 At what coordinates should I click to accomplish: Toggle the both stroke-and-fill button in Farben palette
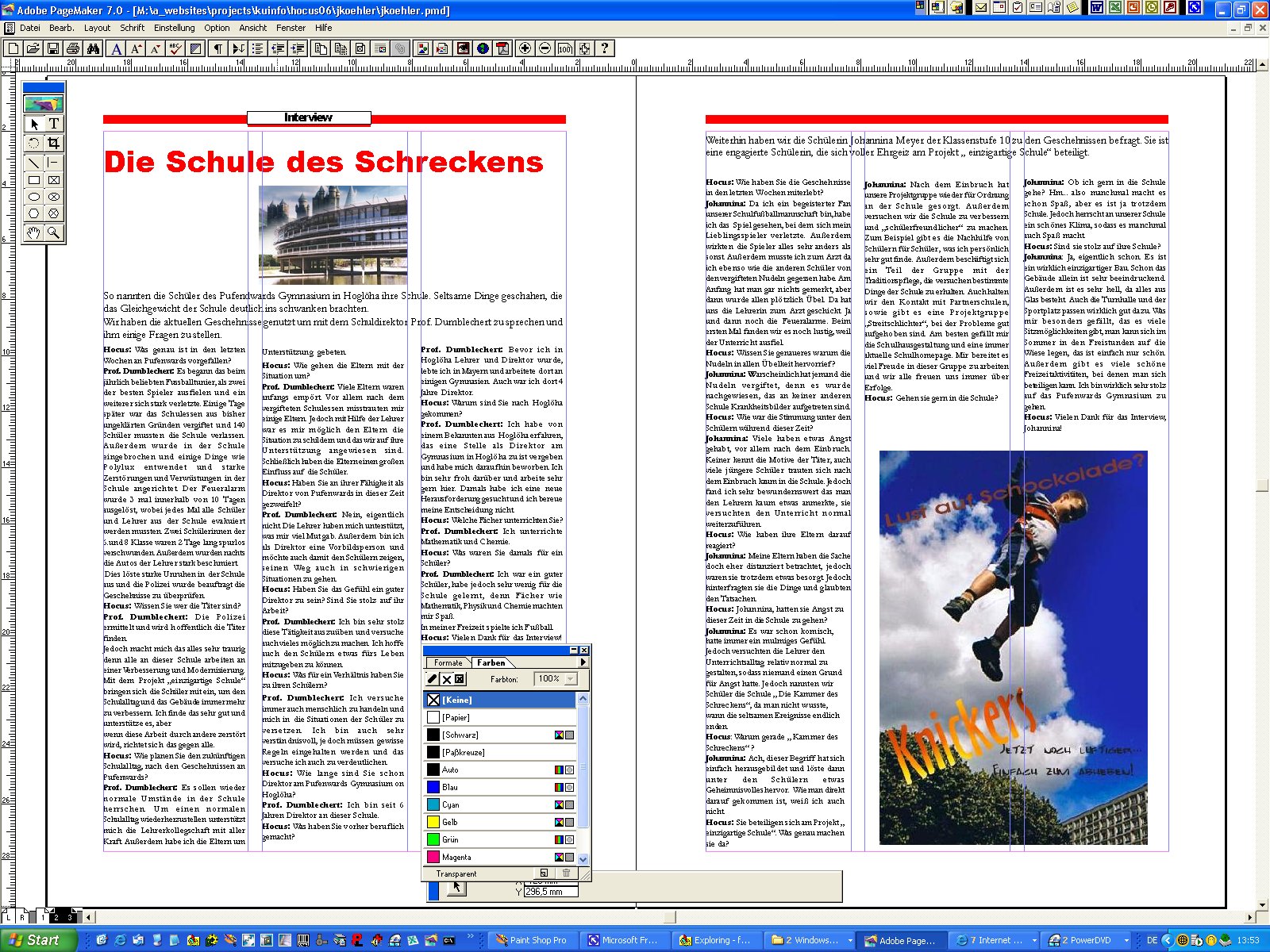[460, 679]
